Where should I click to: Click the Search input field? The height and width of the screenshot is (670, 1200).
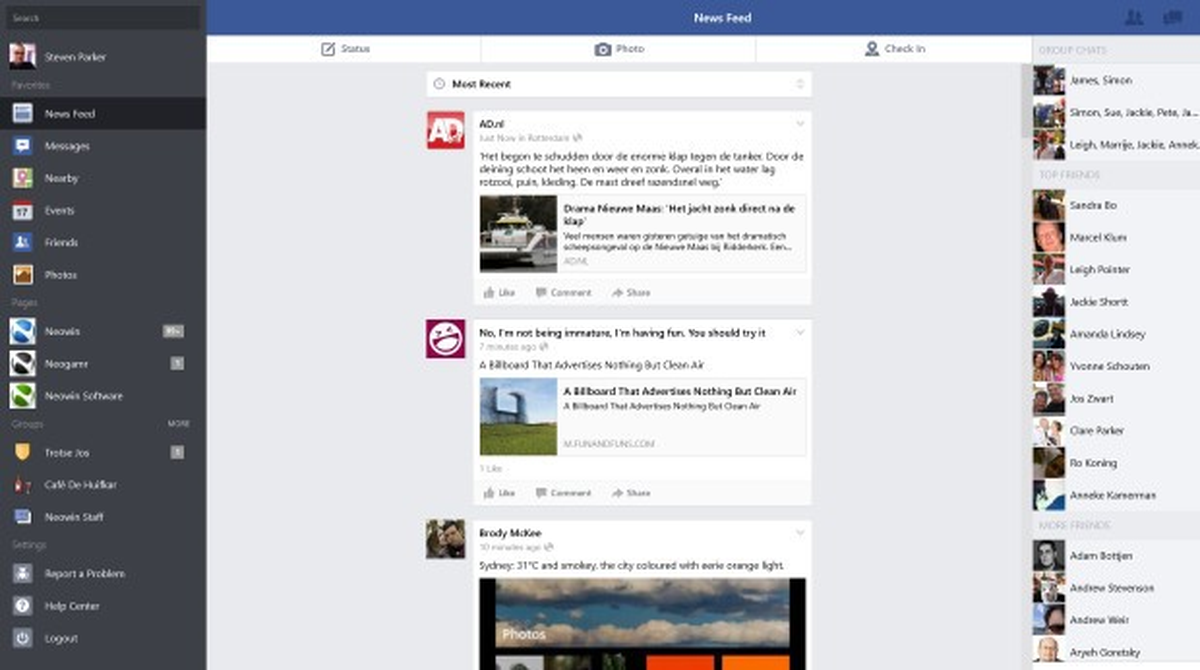coord(103,18)
